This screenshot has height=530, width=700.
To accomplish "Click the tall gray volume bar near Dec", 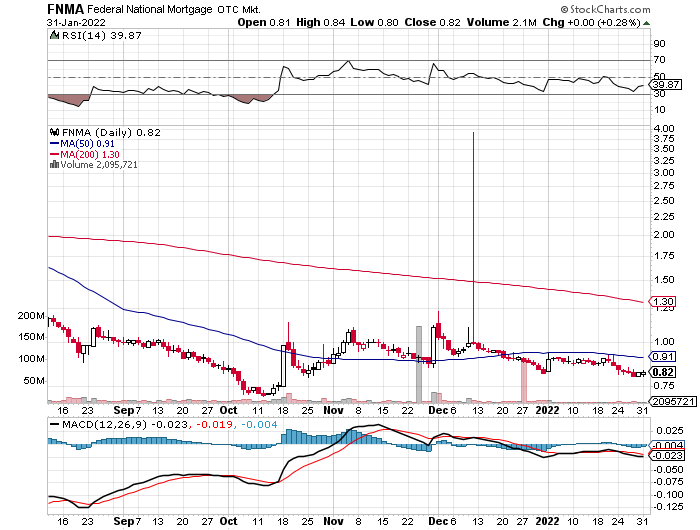I will pos(419,364).
